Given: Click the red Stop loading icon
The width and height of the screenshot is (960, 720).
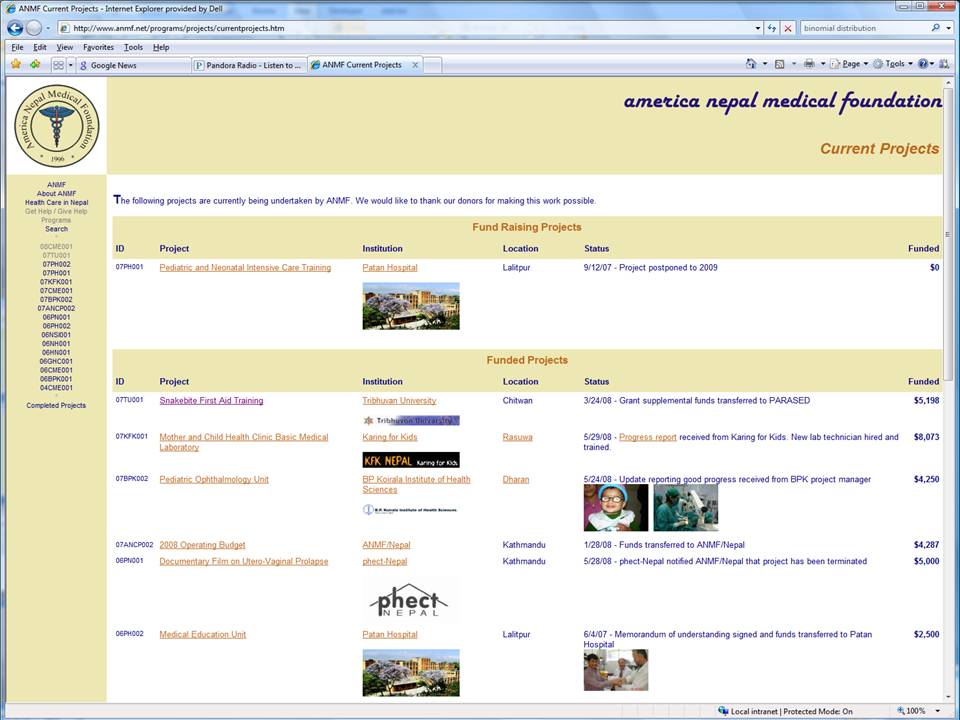Looking at the screenshot, I should [788, 28].
